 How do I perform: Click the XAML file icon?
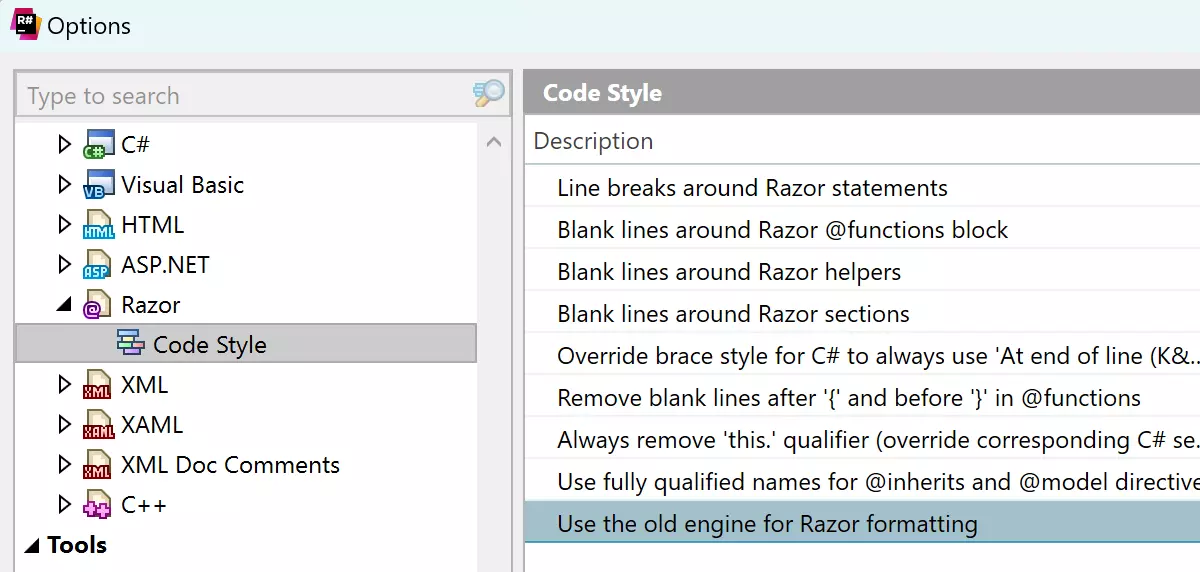[x=97, y=425]
